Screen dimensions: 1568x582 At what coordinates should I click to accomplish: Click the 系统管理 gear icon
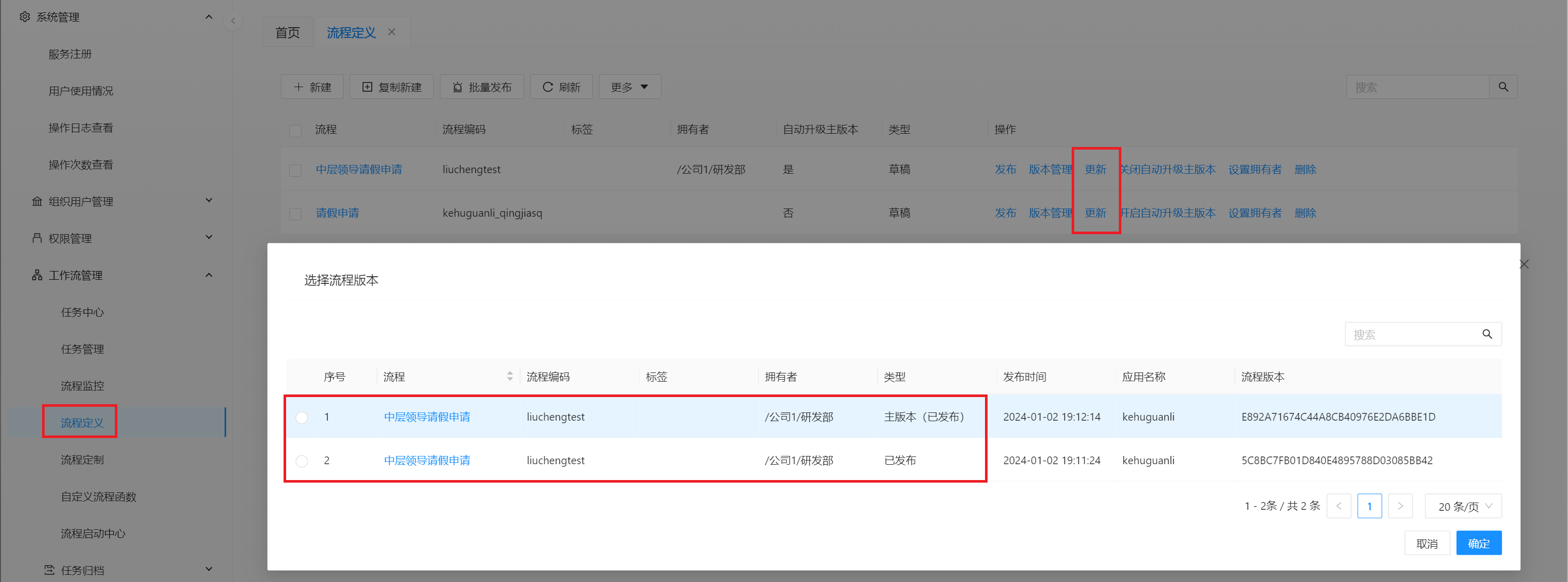coord(24,17)
